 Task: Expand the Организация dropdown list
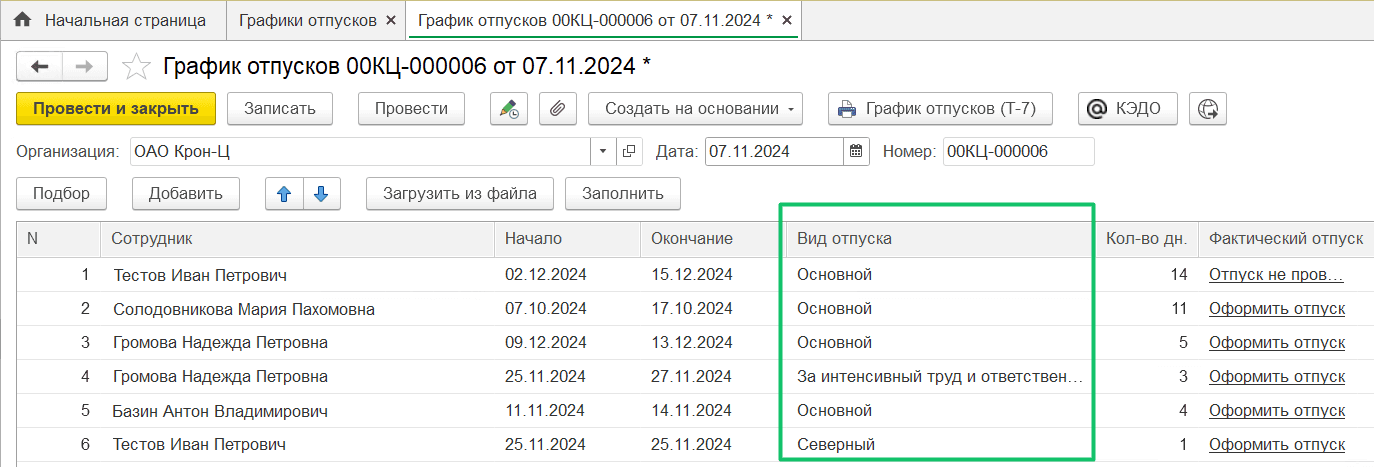604,152
